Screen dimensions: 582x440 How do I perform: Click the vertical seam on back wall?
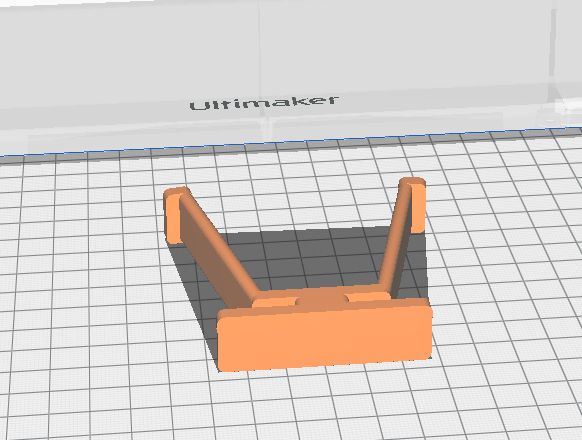click(x=261, y=71)
